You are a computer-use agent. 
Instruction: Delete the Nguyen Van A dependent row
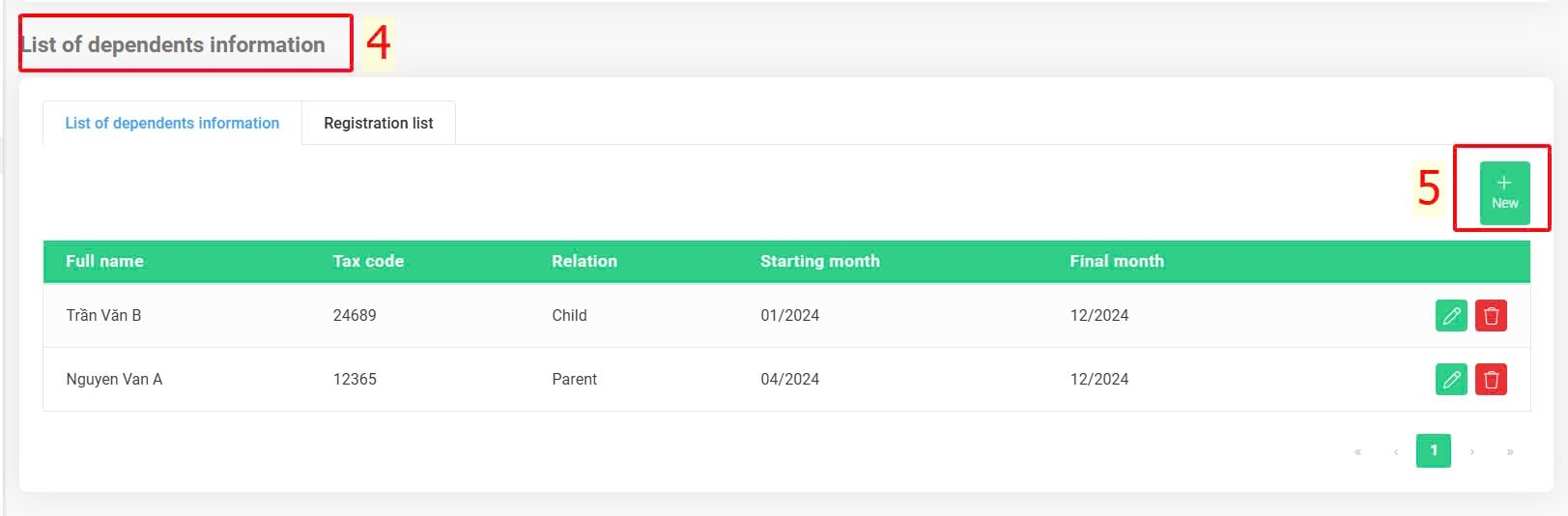[1491, 379]
